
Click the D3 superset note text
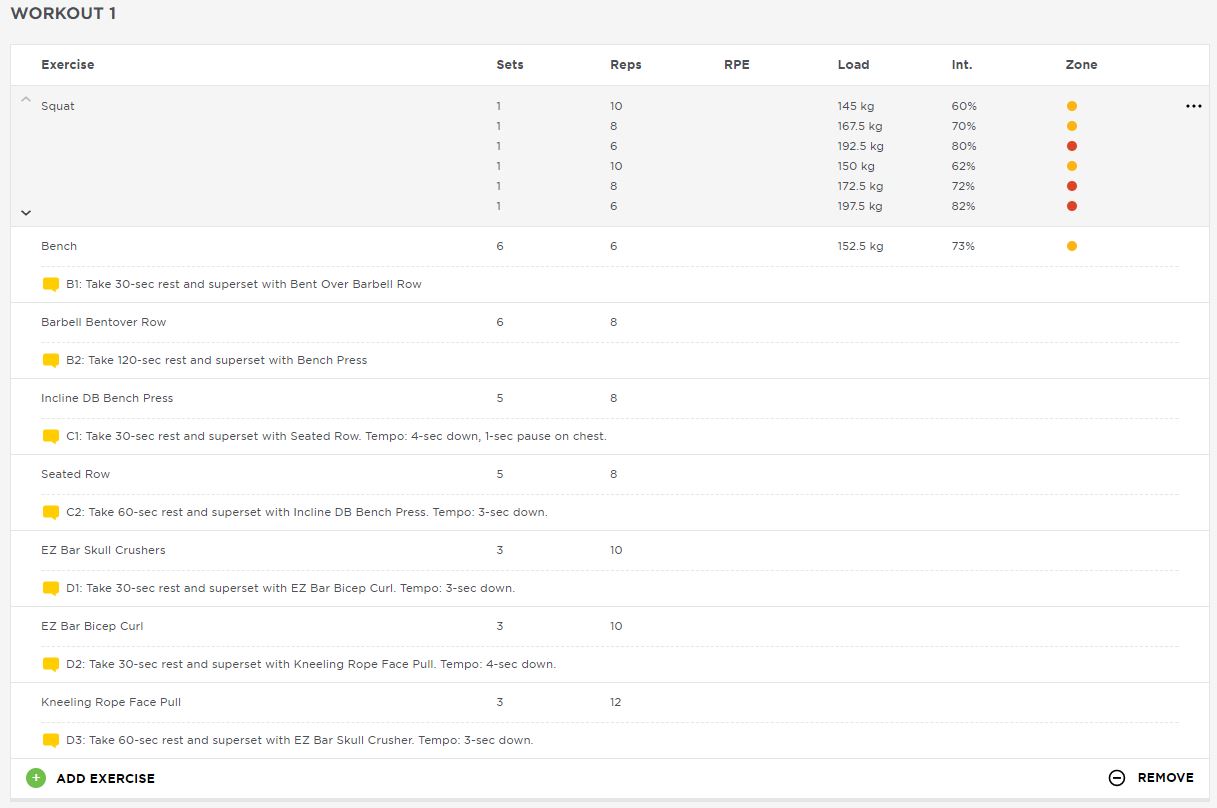(300, 740)
